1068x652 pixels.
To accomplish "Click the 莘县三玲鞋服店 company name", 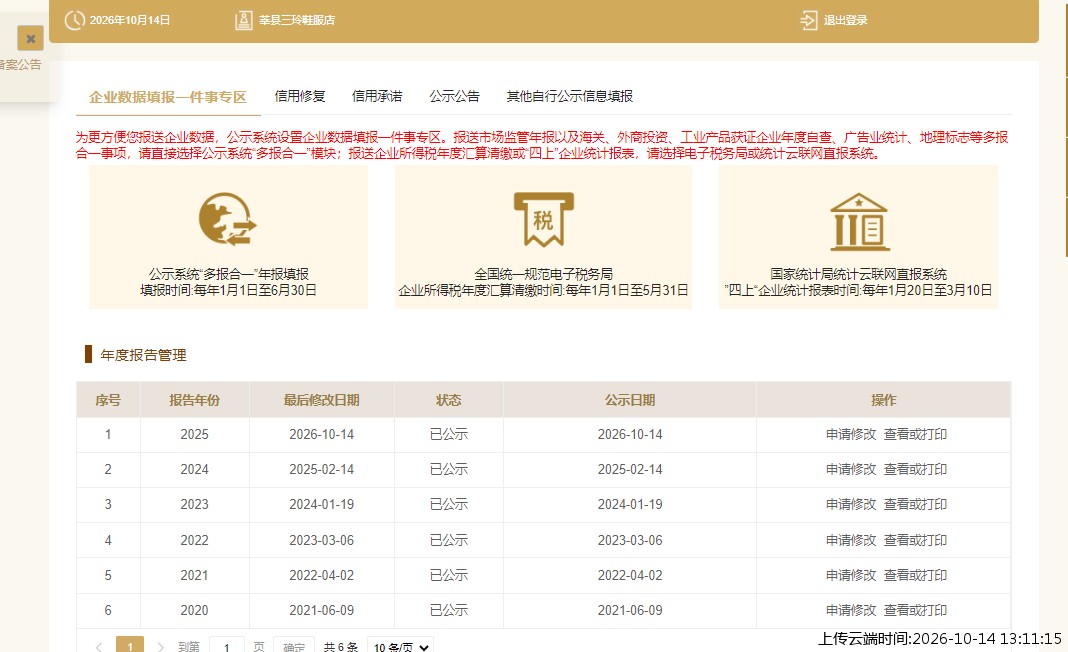I will point(297,20).
